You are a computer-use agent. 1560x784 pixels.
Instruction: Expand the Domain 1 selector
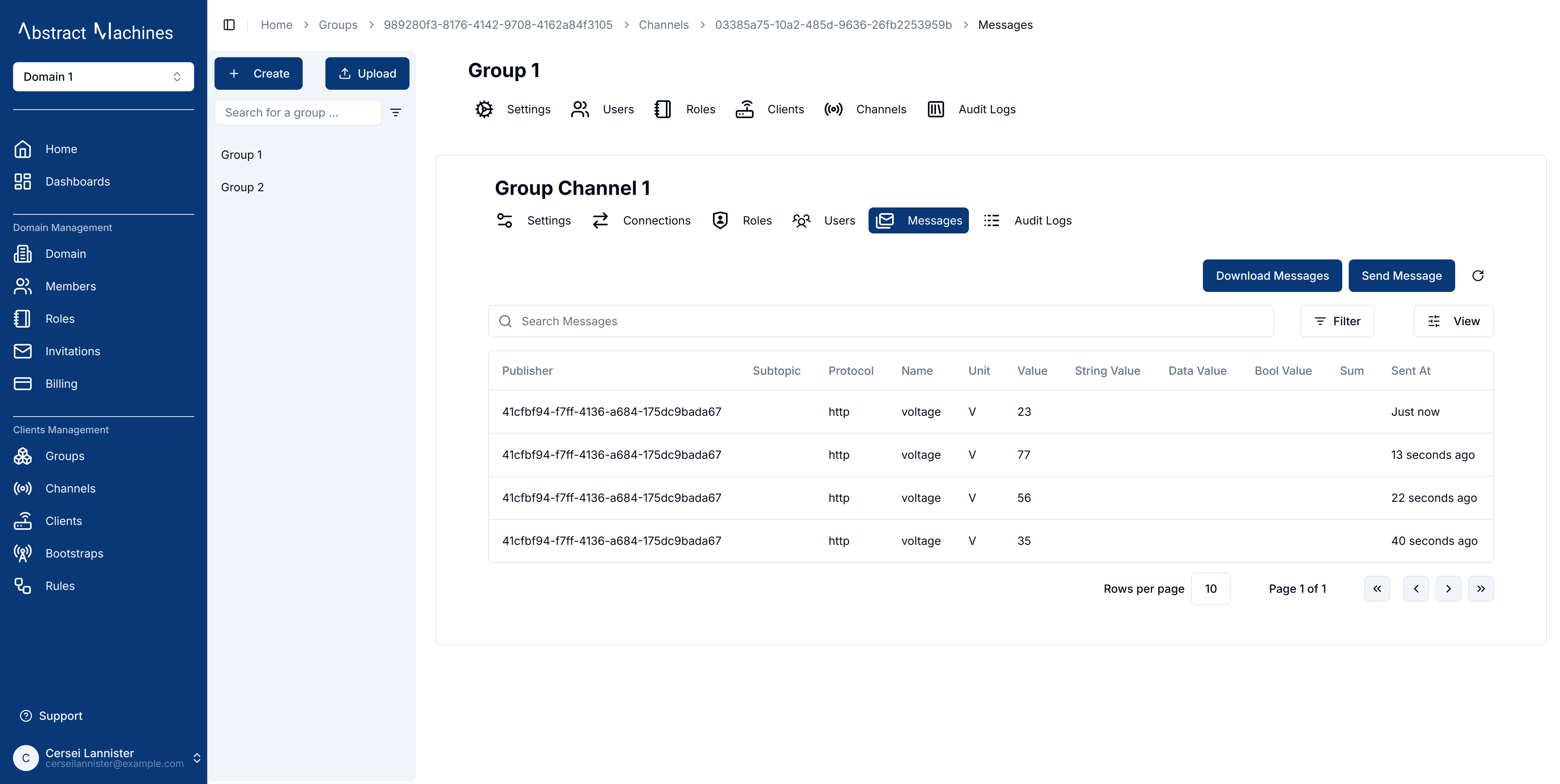(104, 77)
